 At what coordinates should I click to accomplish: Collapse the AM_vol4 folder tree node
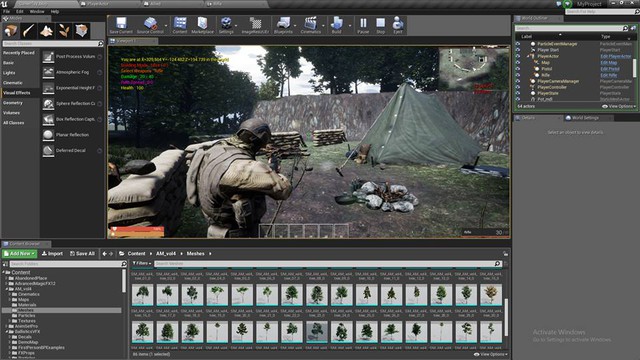(x=7, y=289)
